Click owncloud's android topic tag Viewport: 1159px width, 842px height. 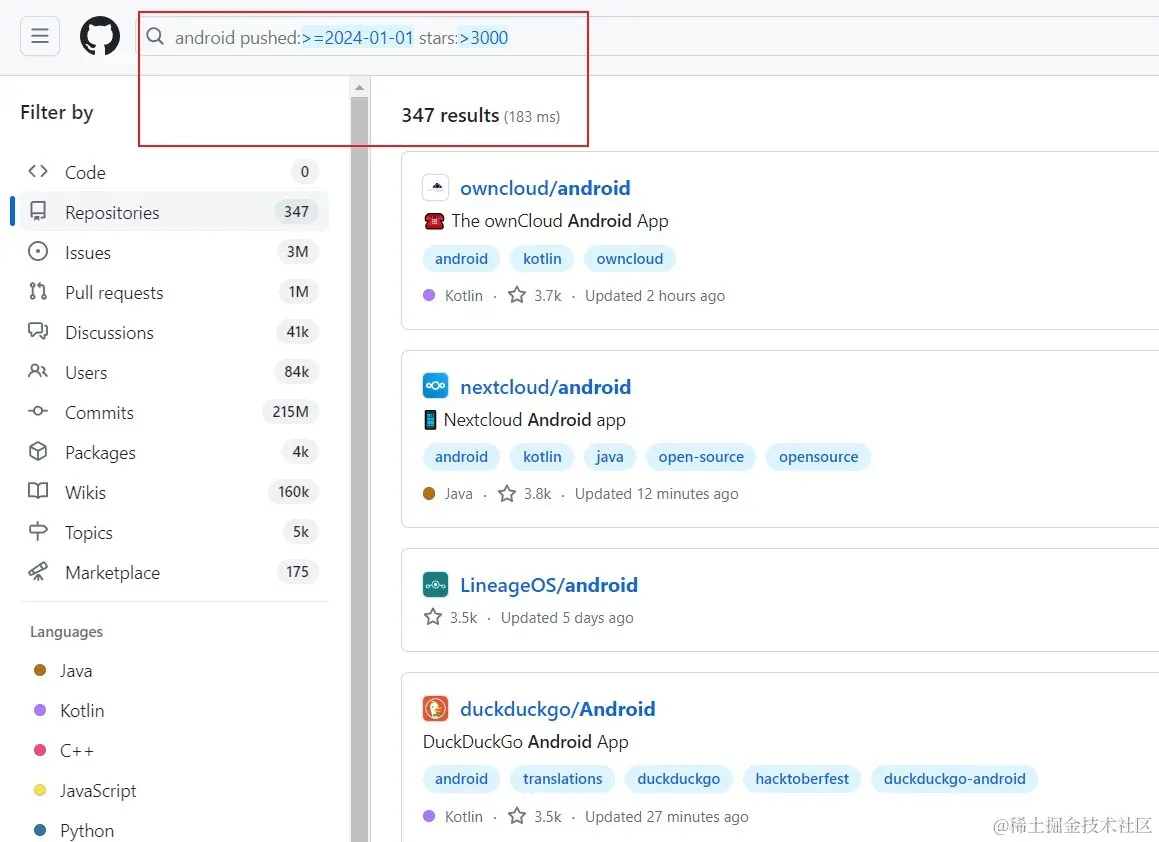pyautogui.click(x=461, y=259)
